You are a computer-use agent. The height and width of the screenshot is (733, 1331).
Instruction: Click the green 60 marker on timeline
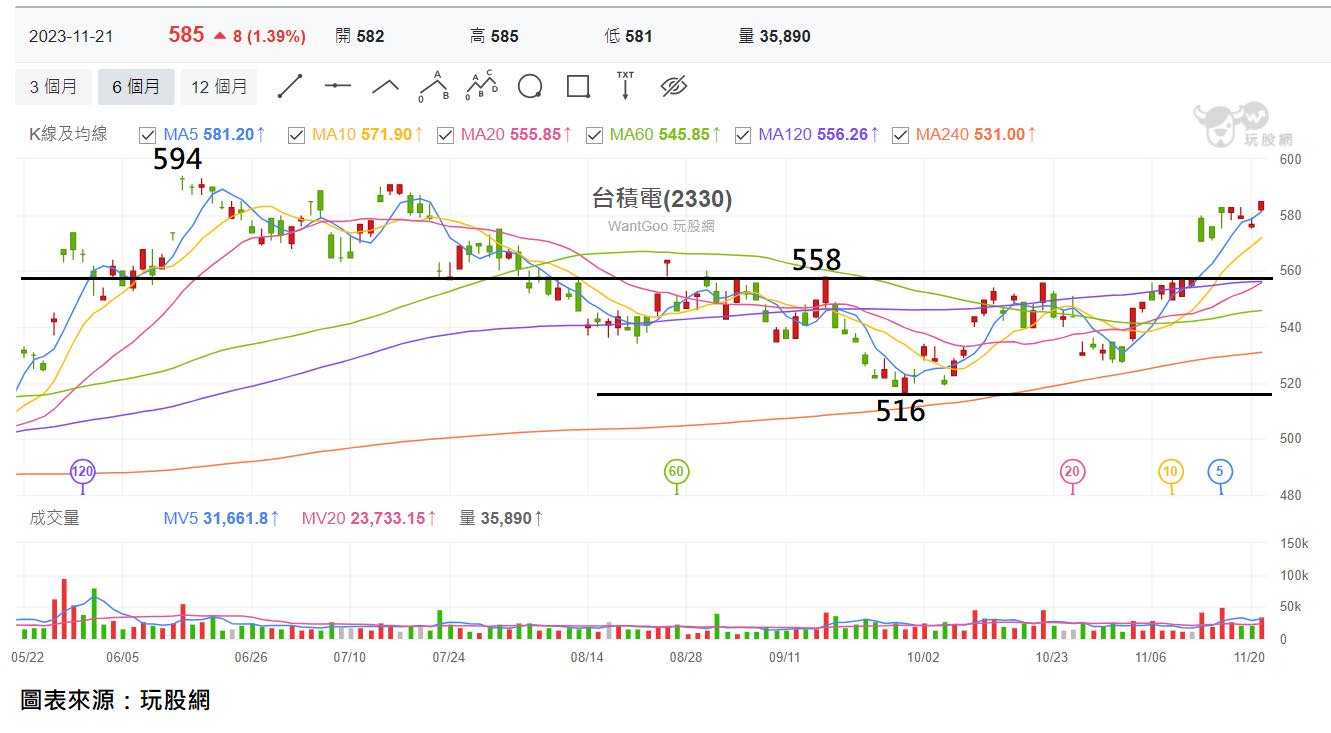tap(676, 471)
